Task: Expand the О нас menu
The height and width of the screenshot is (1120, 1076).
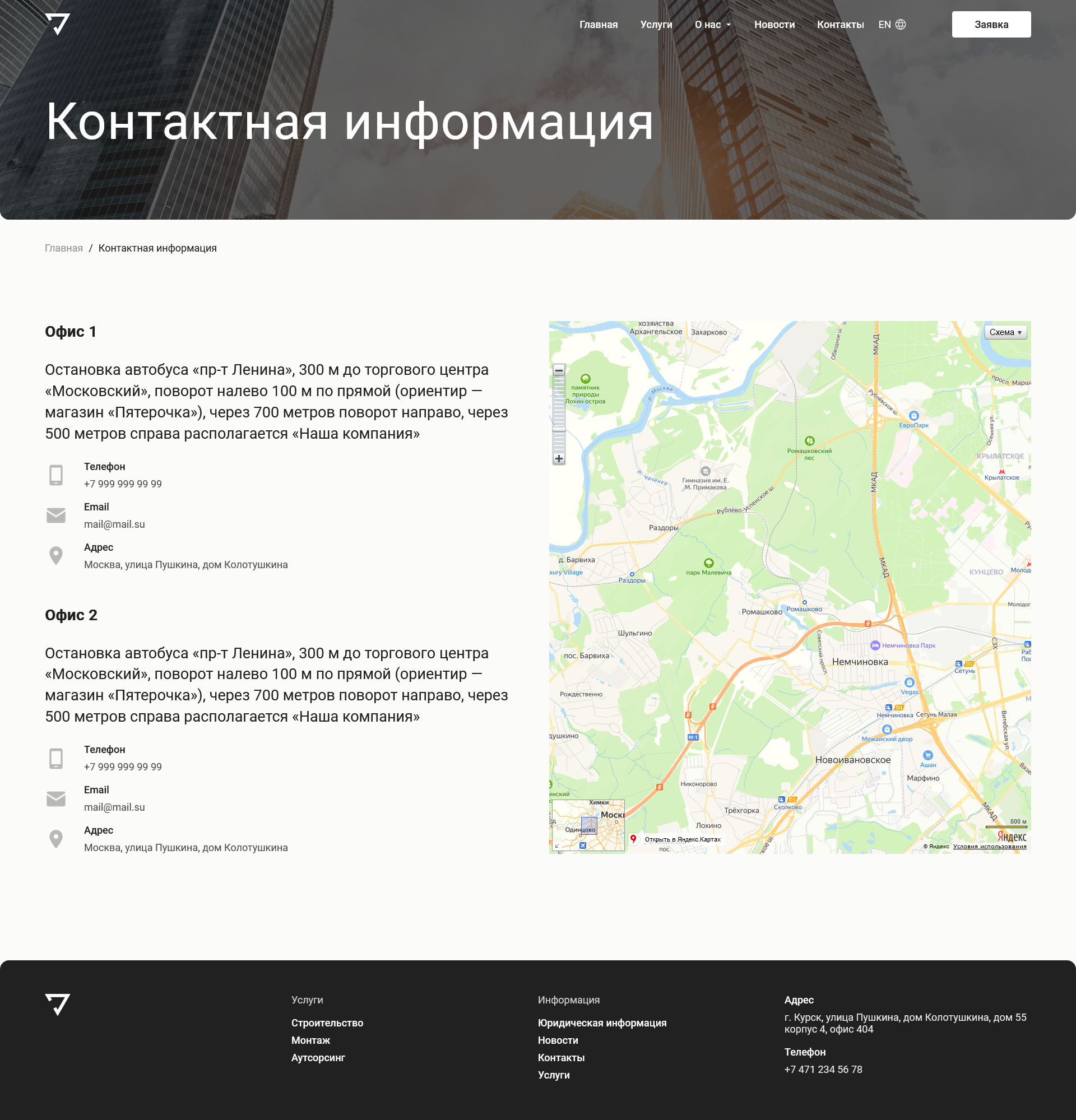Action: click(713, 25)
